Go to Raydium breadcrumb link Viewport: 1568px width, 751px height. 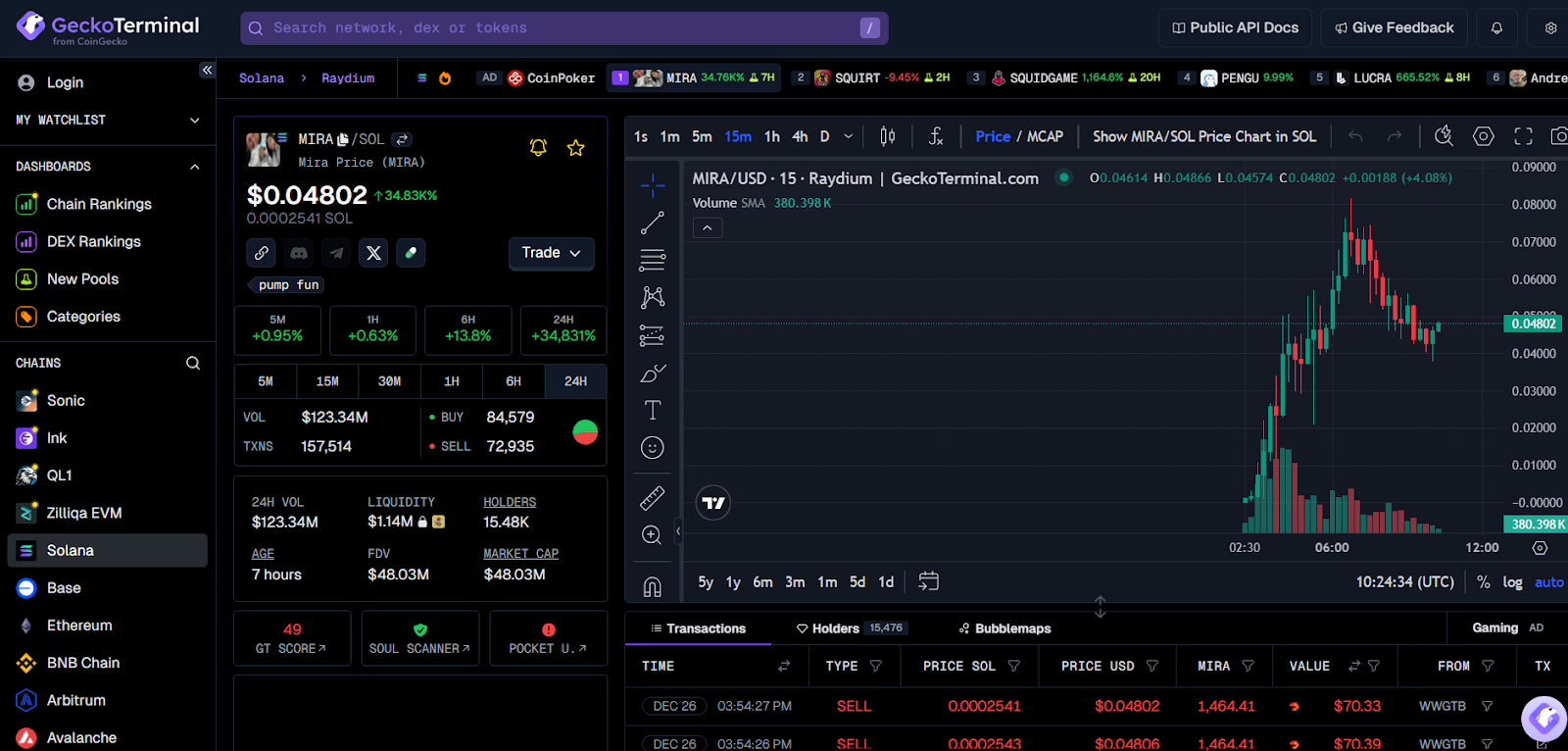pos(348,78)
